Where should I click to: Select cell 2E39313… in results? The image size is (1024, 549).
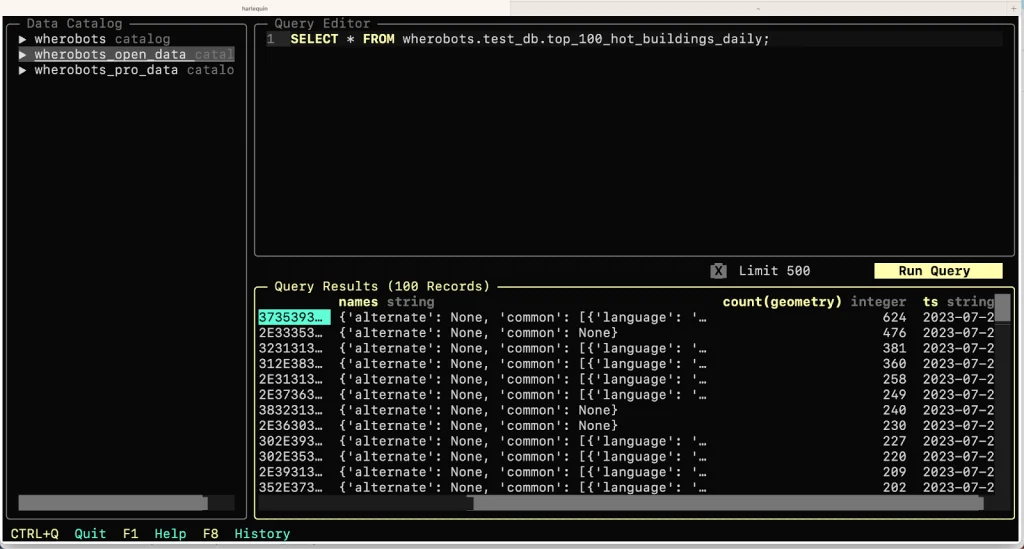[x=291, y=472]
